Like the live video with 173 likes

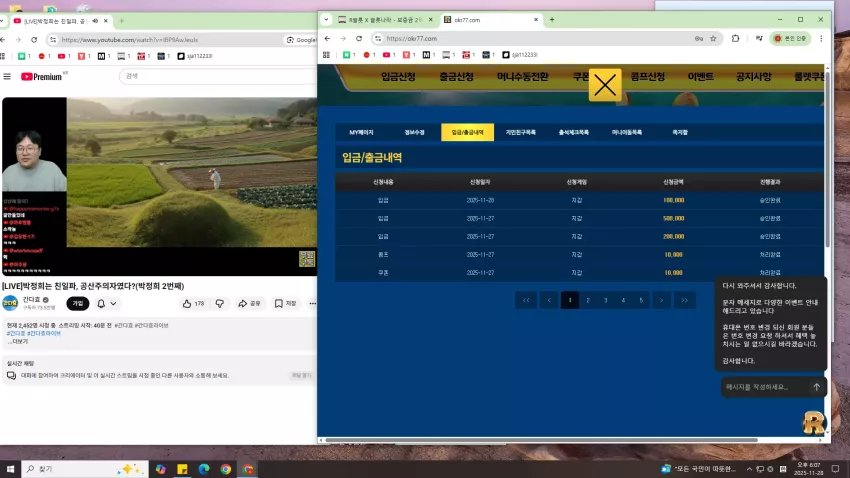pos(193,303)
